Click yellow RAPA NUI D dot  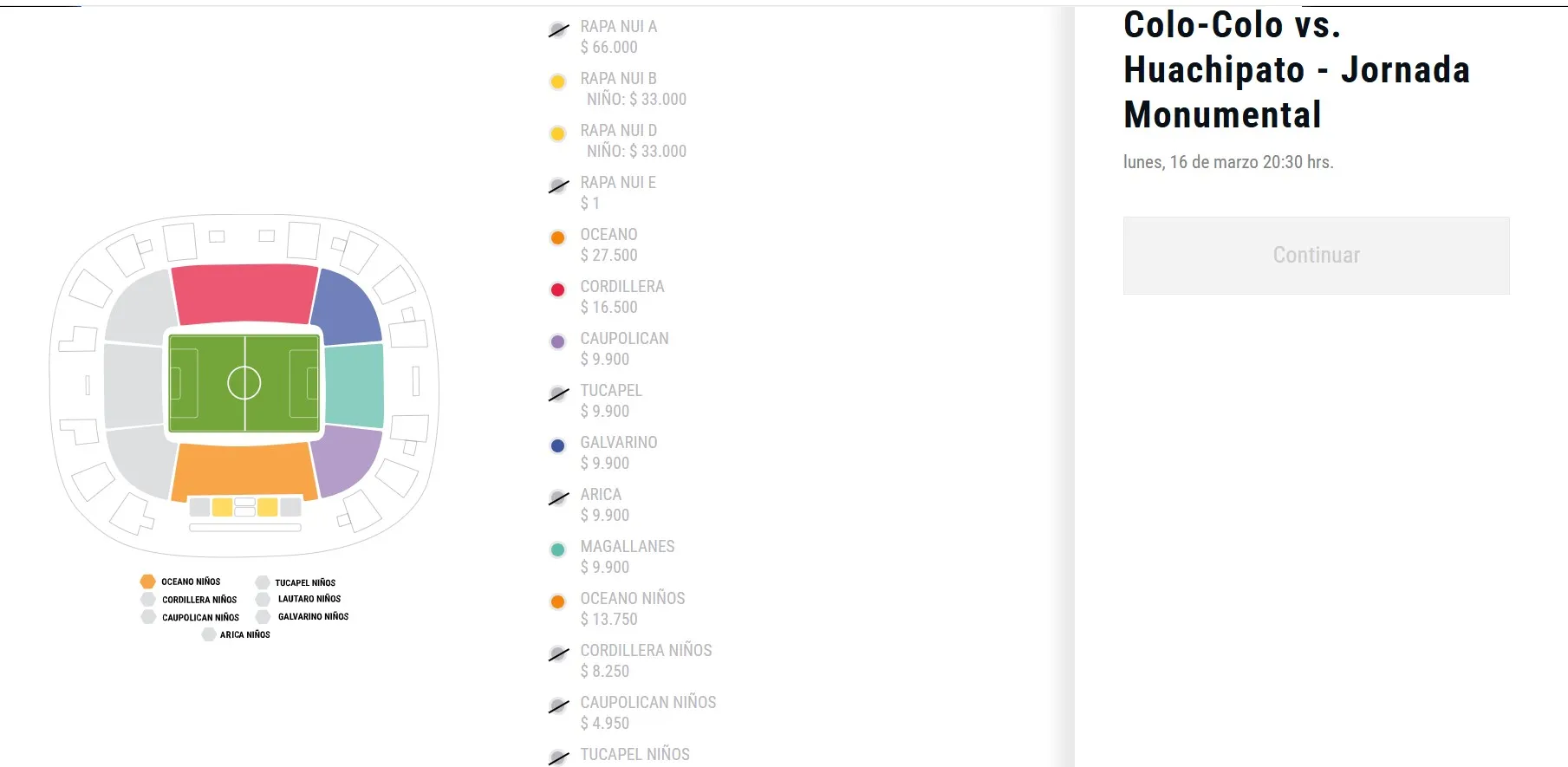[557, 133]
